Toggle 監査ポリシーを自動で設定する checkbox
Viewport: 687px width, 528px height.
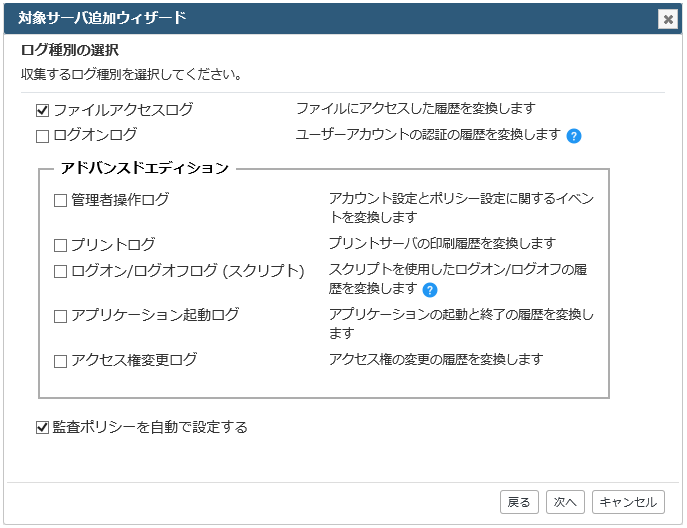(42, 427)
